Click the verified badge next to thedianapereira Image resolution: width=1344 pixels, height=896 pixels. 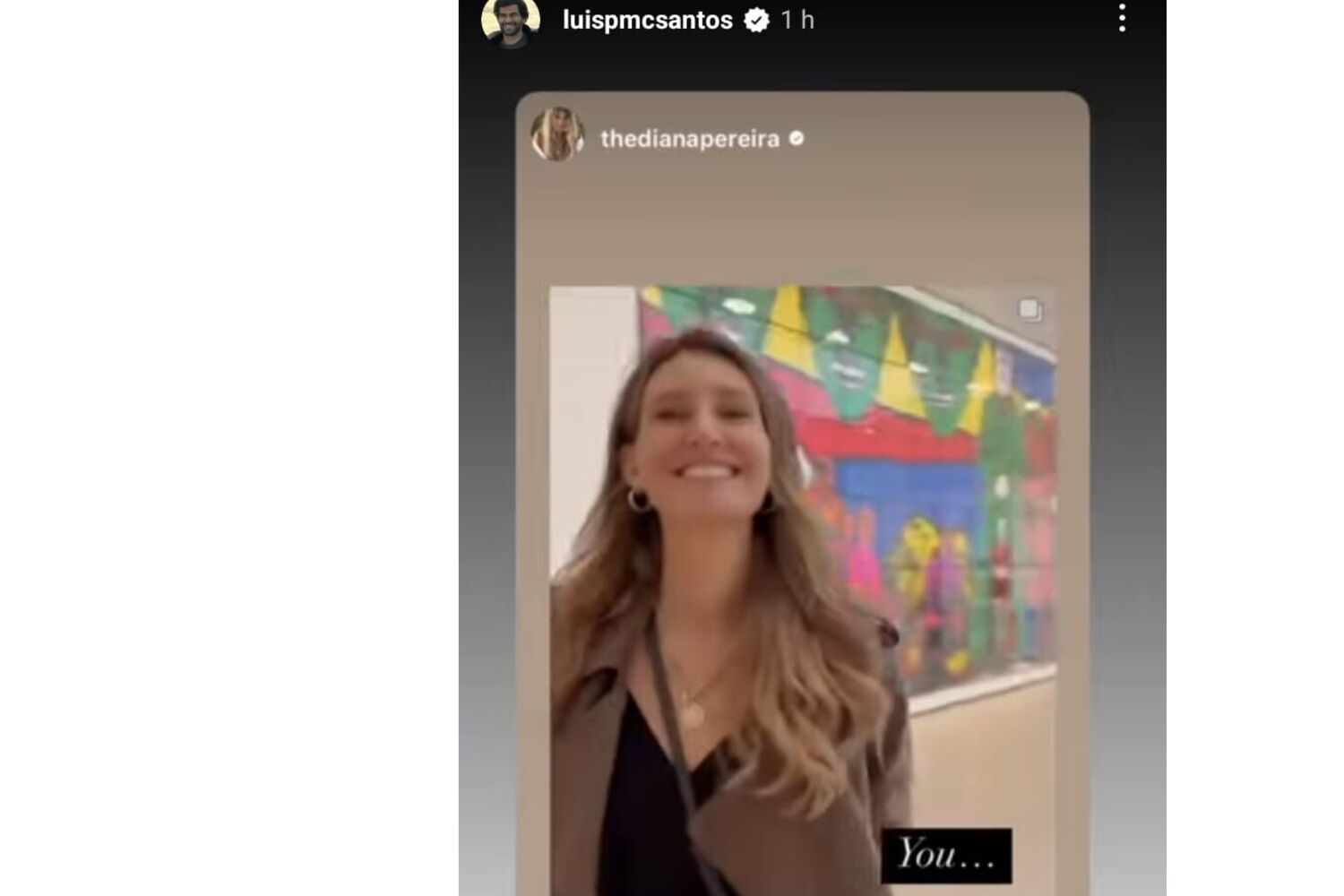coord(797,138)
